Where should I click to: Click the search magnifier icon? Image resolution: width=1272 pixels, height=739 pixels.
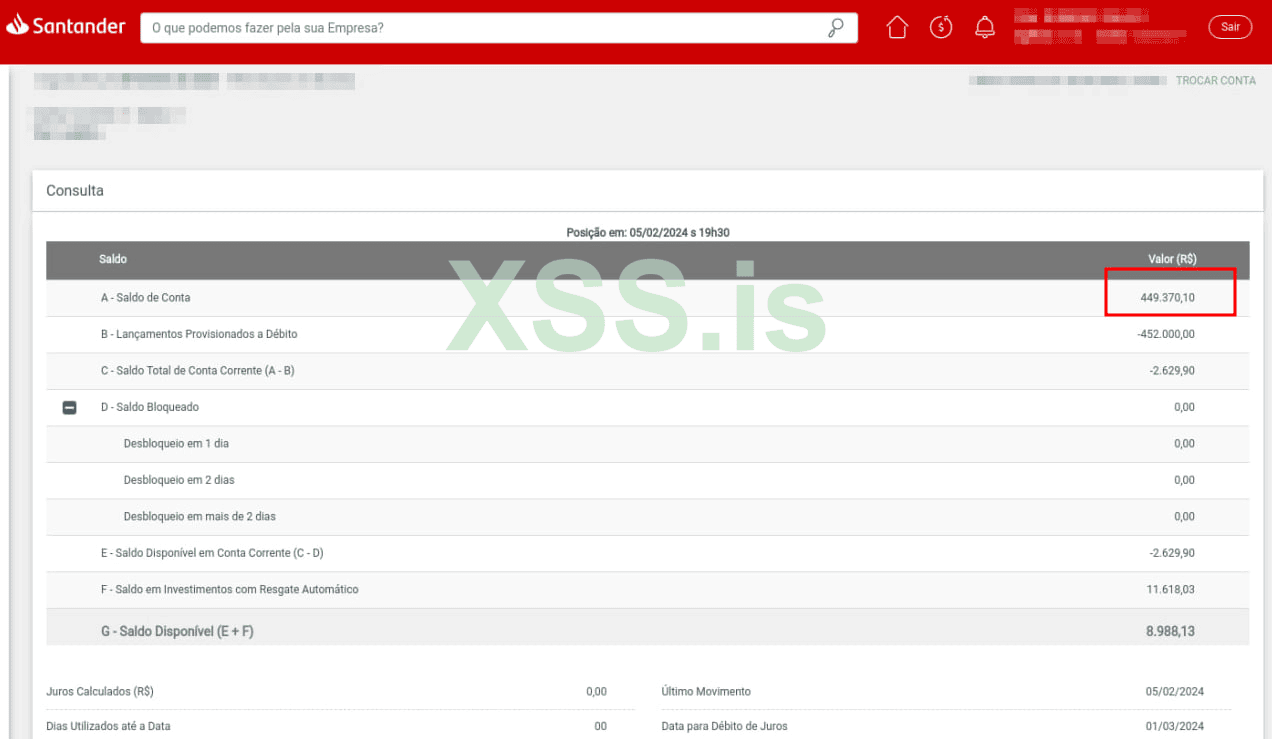click(x=836, y=28)
